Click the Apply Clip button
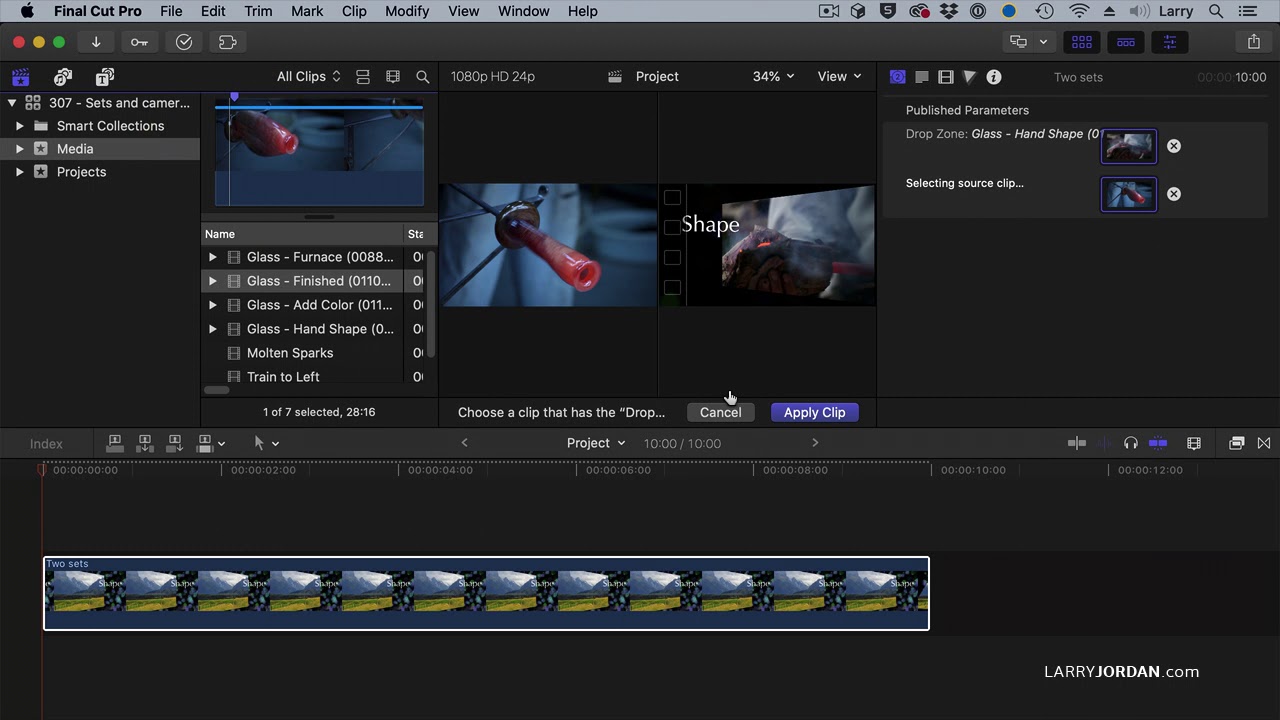The image size is (1280, 720). coord(814,412)
